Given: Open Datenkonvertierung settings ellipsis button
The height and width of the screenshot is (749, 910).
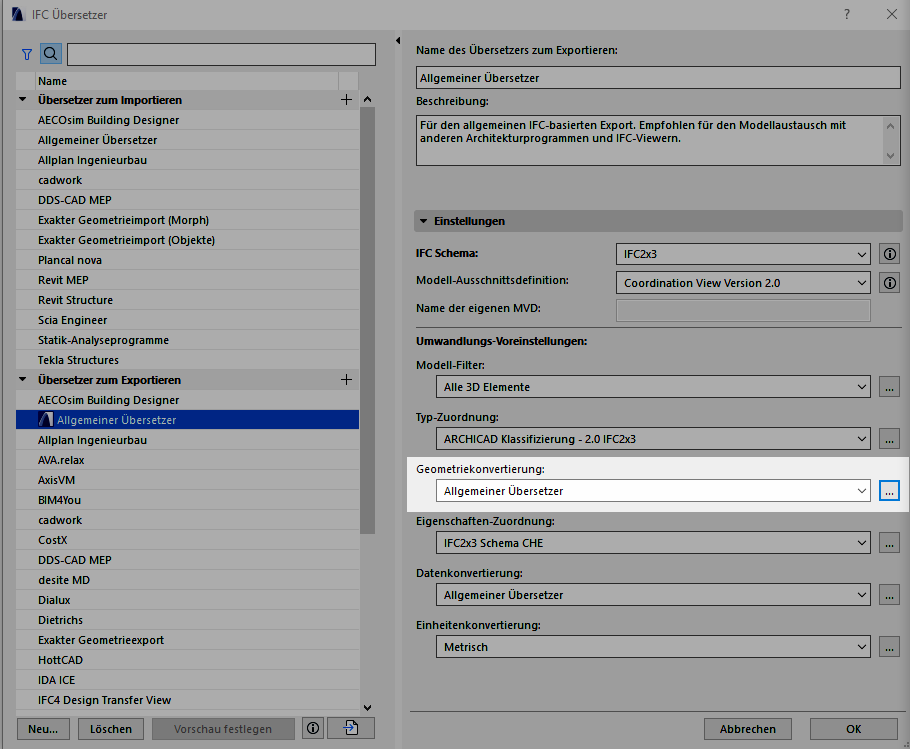Looking at the screenshot, I should pyautogui.click(x=890, y=595).
